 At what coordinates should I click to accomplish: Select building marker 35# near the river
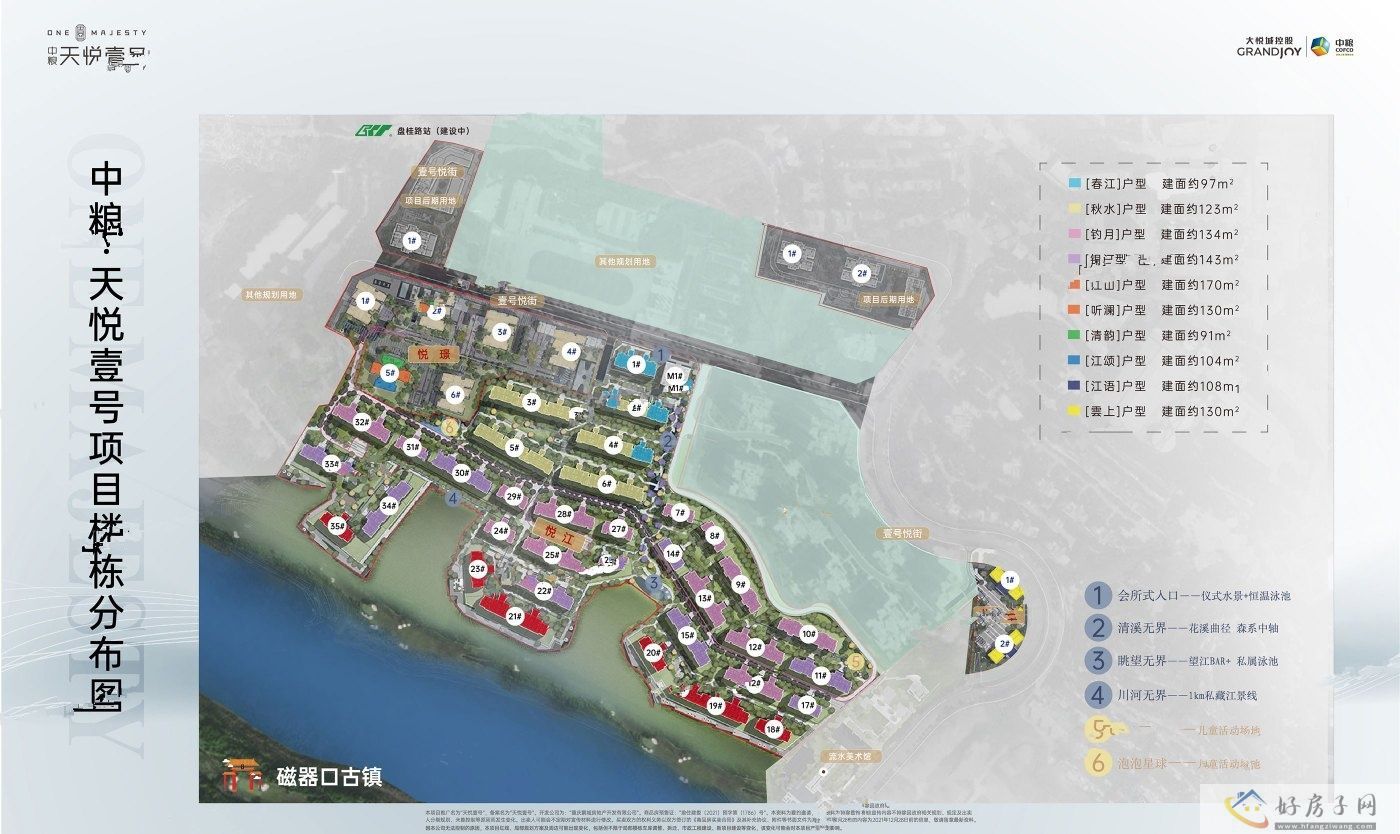point(337,526)
